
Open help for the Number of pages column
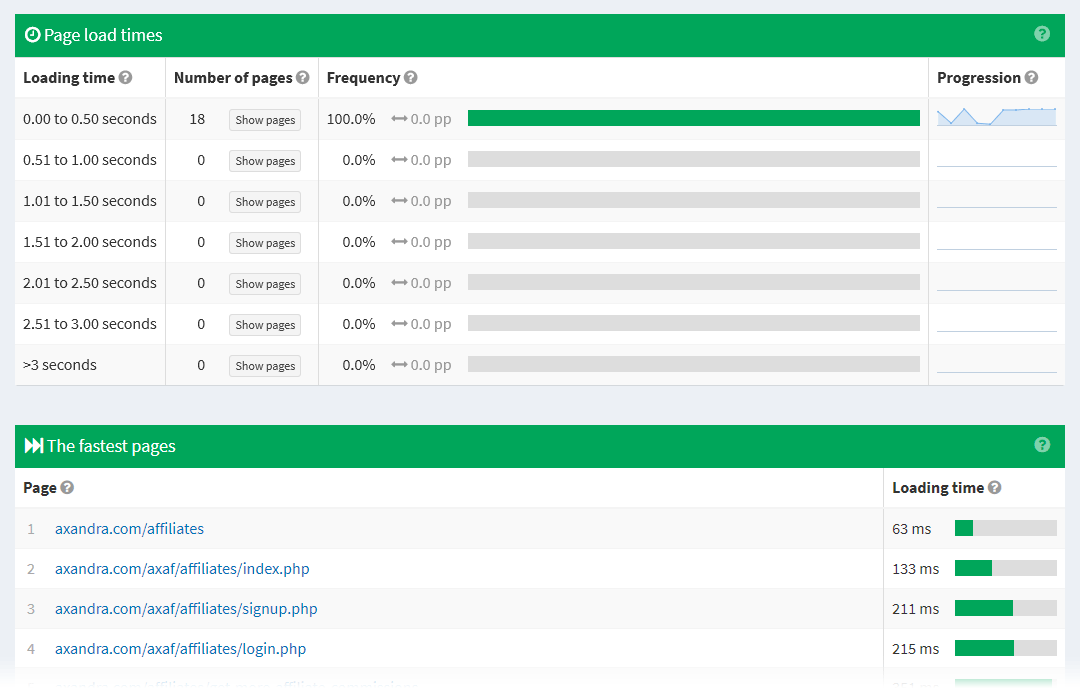click(305, 77)
